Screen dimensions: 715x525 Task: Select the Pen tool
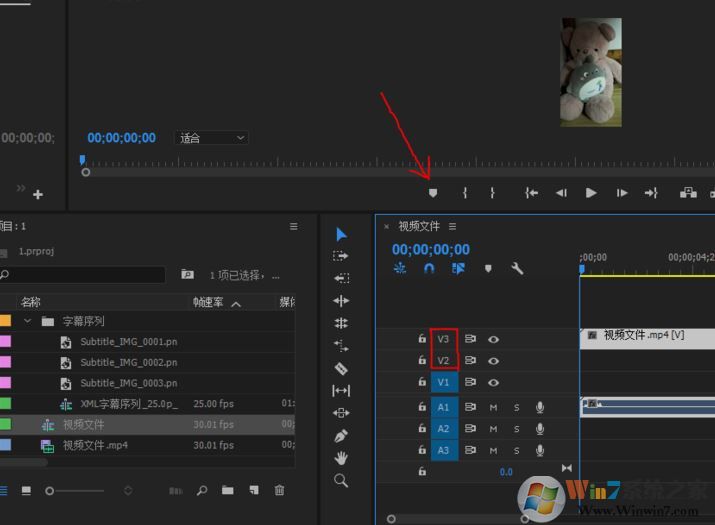[x=341, y=436]
